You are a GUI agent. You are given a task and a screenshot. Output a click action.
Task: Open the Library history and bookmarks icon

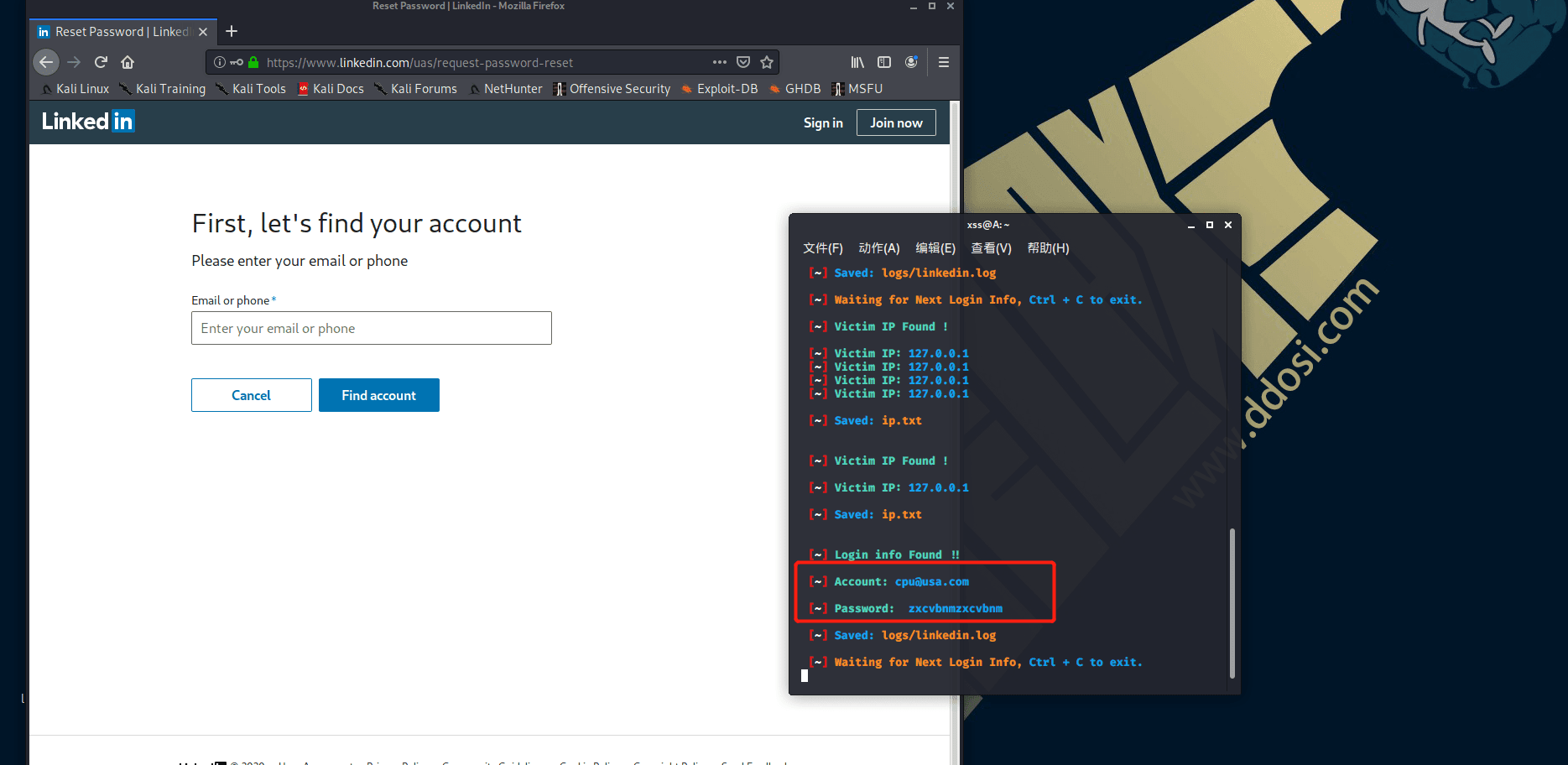(857, 62)
